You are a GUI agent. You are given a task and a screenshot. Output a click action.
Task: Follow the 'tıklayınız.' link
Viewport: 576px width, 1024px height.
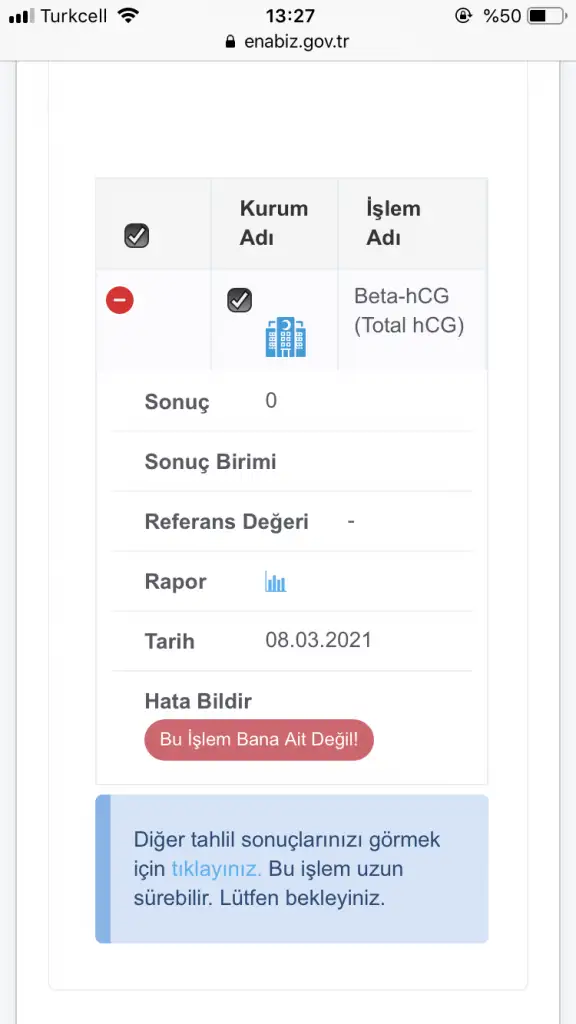(216, 869)
